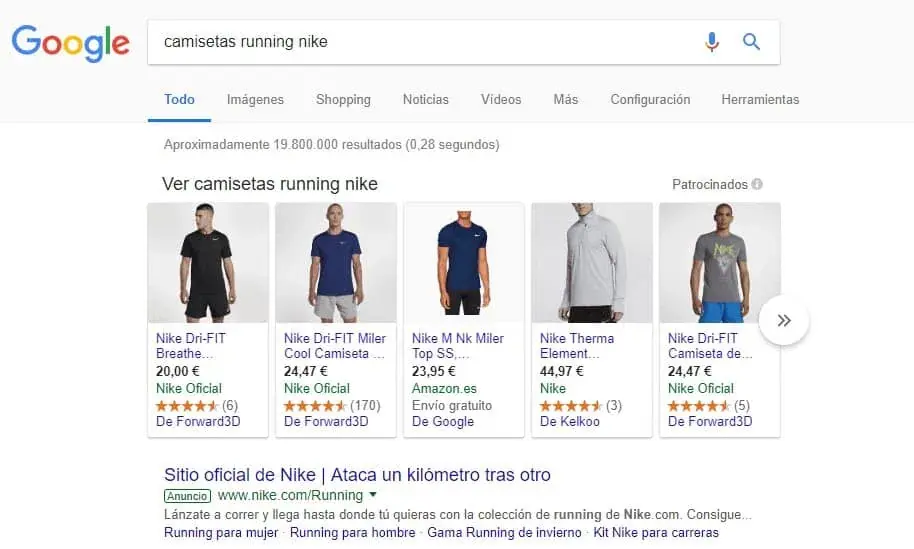
Task: Click Nike Dri-FIT Miler Cool Camiseta title
Action: (335, 346)
